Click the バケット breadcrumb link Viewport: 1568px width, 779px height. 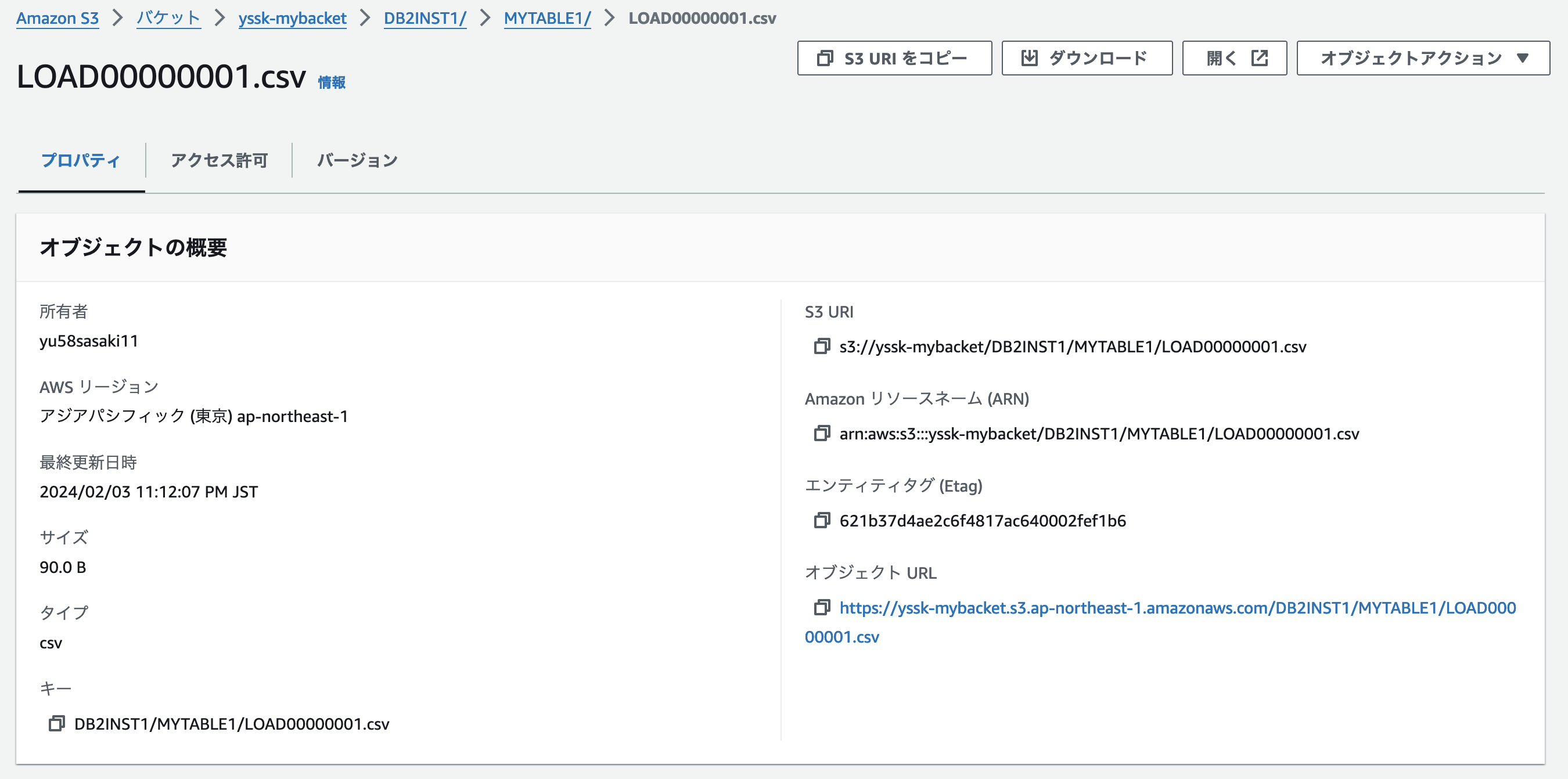tap(168, 18)
